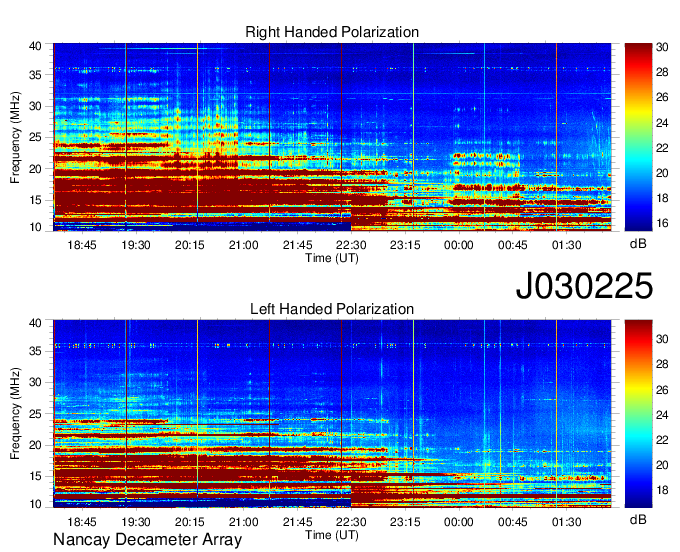Click the Left Handed spectrogram plot area
This screenshot has height=552, width=680.
point(332,414)
